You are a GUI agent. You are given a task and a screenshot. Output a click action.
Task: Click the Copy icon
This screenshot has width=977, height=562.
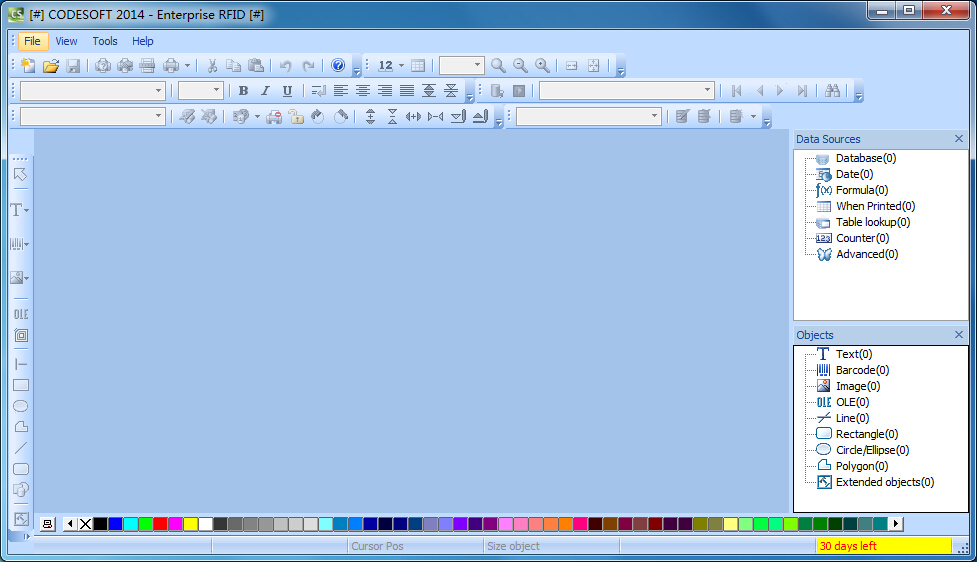(234, 65)
